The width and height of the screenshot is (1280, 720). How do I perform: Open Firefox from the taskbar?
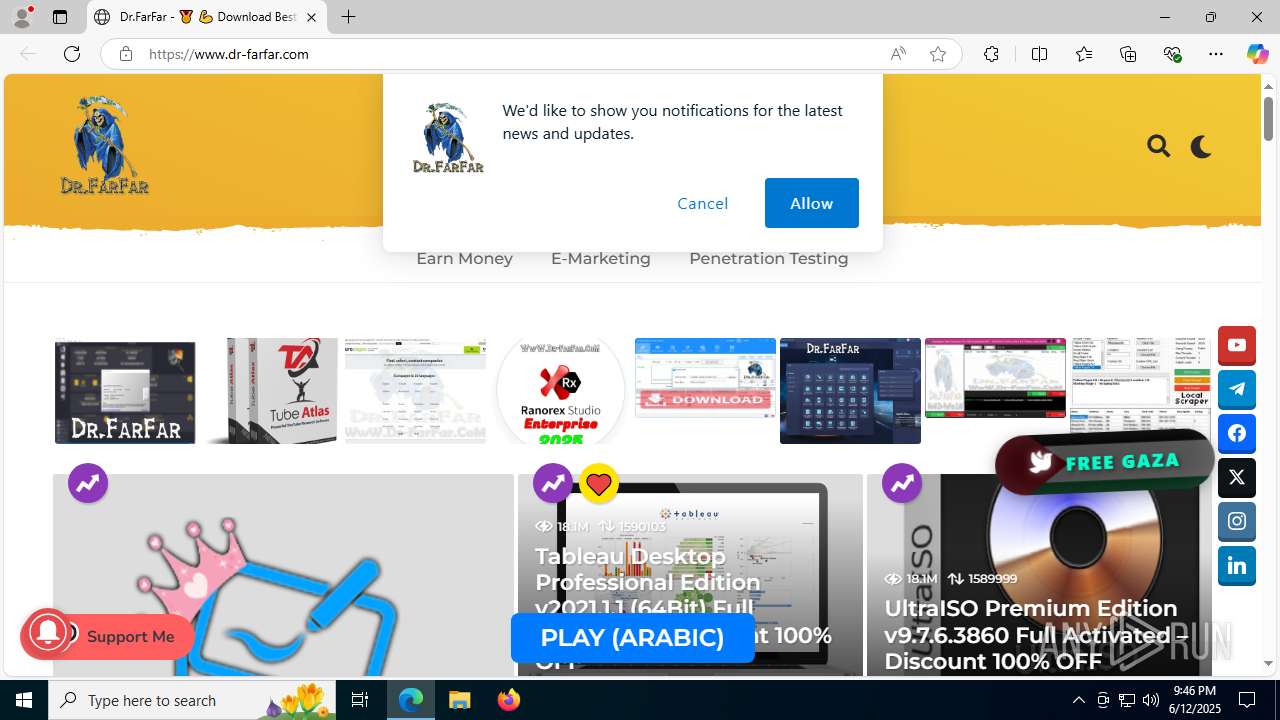coord(508,700)
